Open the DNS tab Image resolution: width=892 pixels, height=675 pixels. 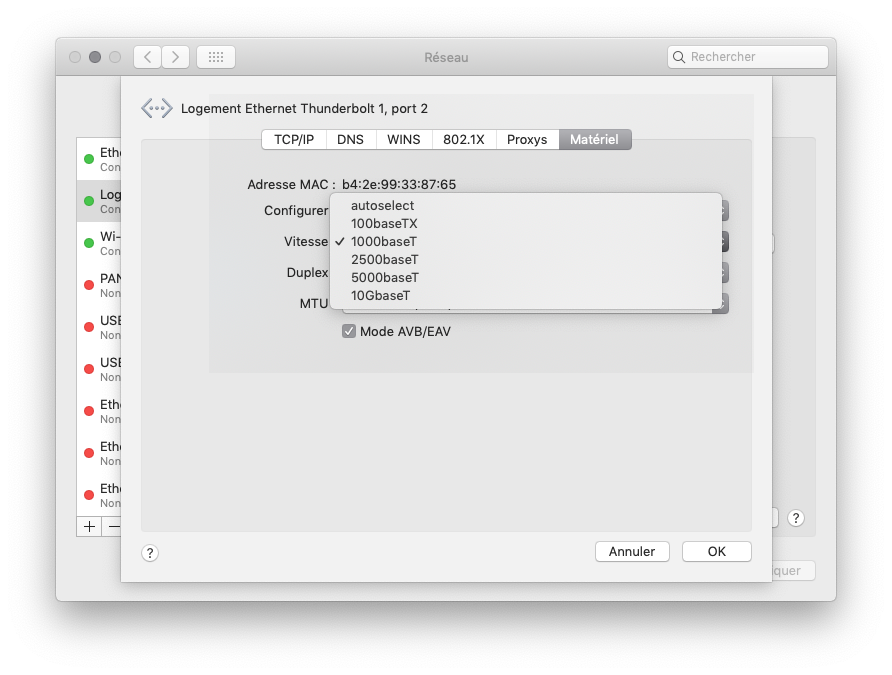pyautogui.click(x=350, y=139)
